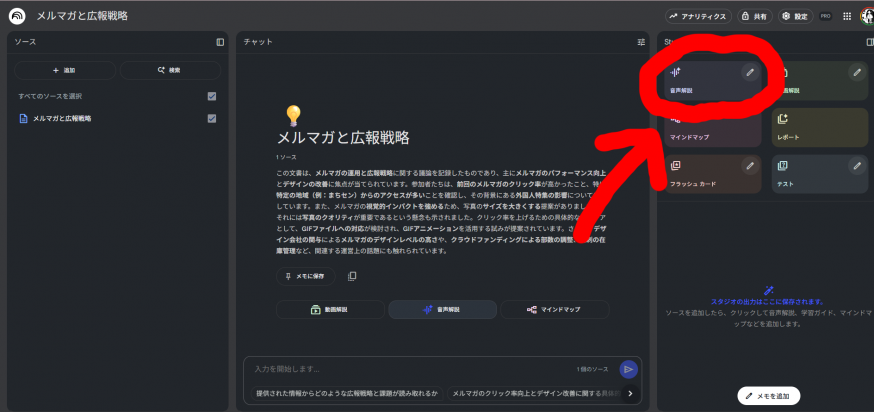Open the レポート tile in Studio

pos(819,128)
